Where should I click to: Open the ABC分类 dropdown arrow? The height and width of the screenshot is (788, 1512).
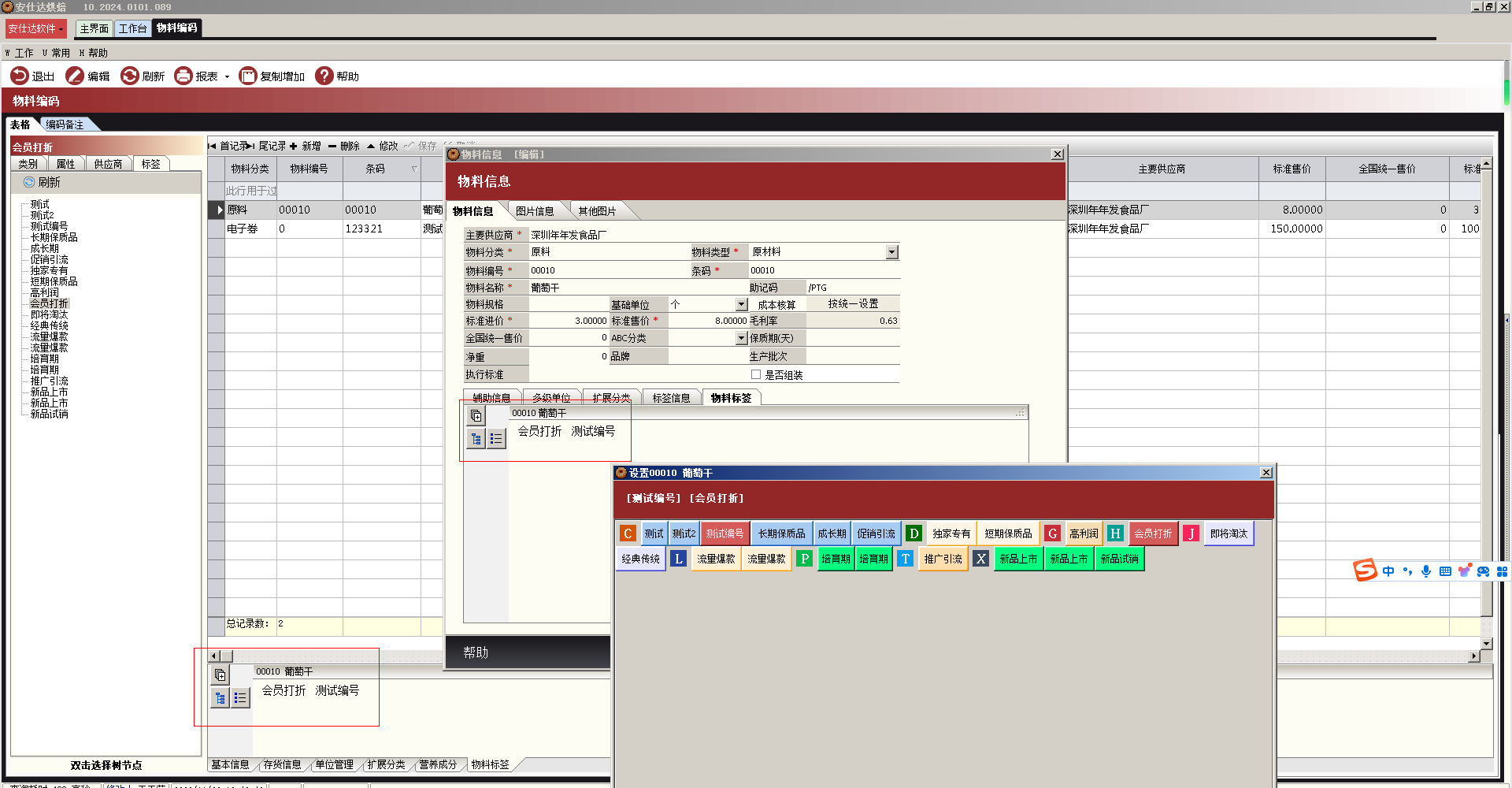tap(741, 338)
